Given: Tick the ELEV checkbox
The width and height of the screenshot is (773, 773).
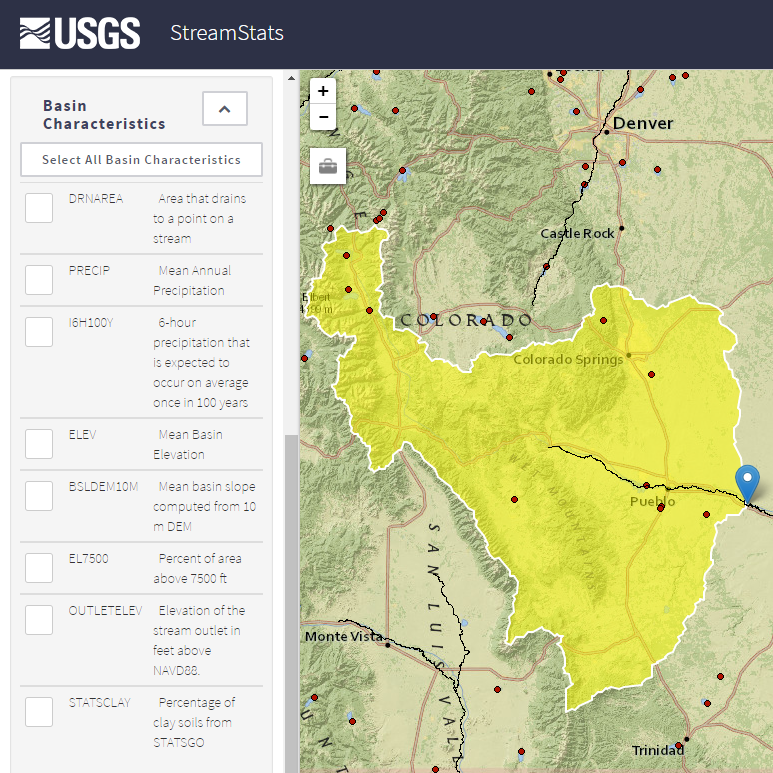Looking at the screenshot, I should (39, 444).
